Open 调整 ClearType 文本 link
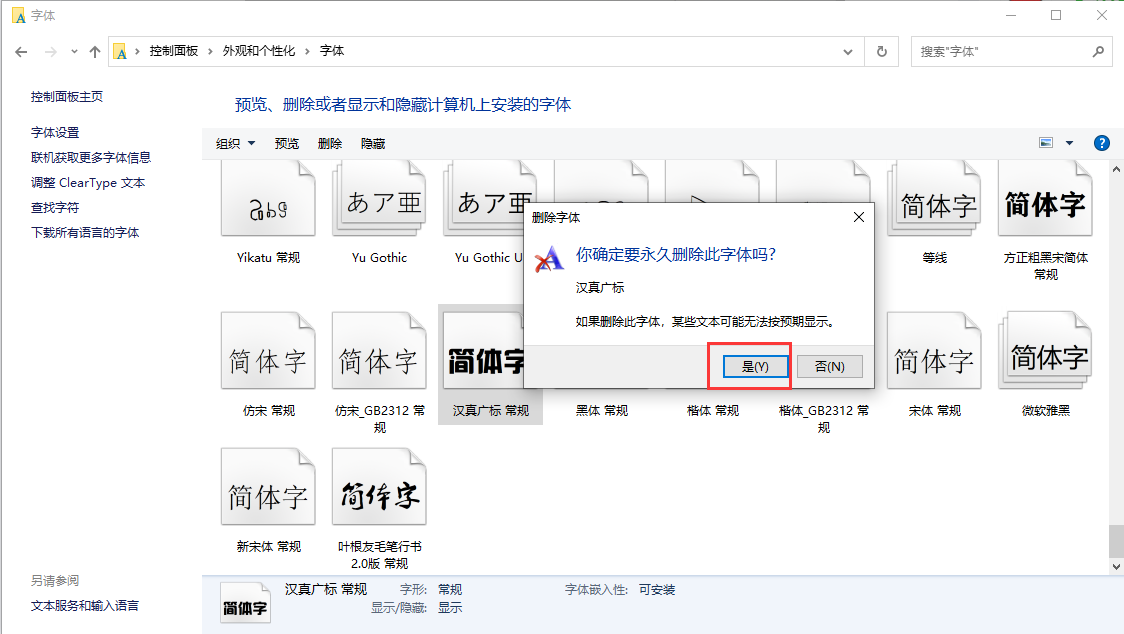Image resolution: width=1124 pixels, height=634 pixels. pyautogui.click(x=87, y=183)
